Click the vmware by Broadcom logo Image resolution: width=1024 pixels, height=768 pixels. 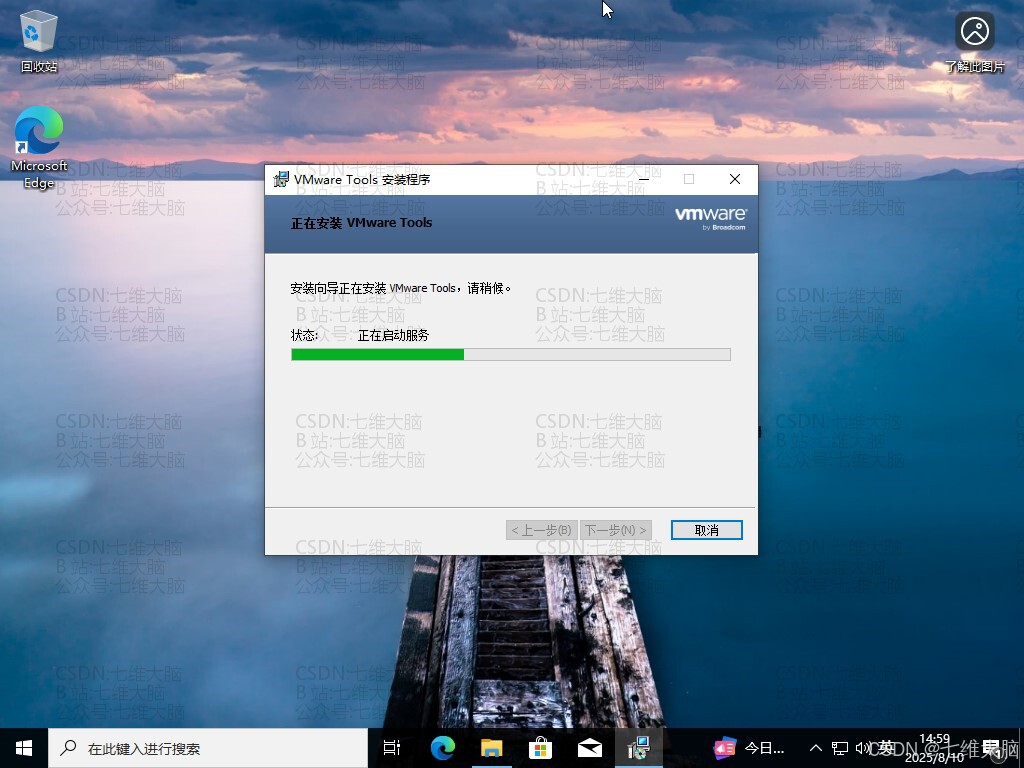tap(711, 218)
